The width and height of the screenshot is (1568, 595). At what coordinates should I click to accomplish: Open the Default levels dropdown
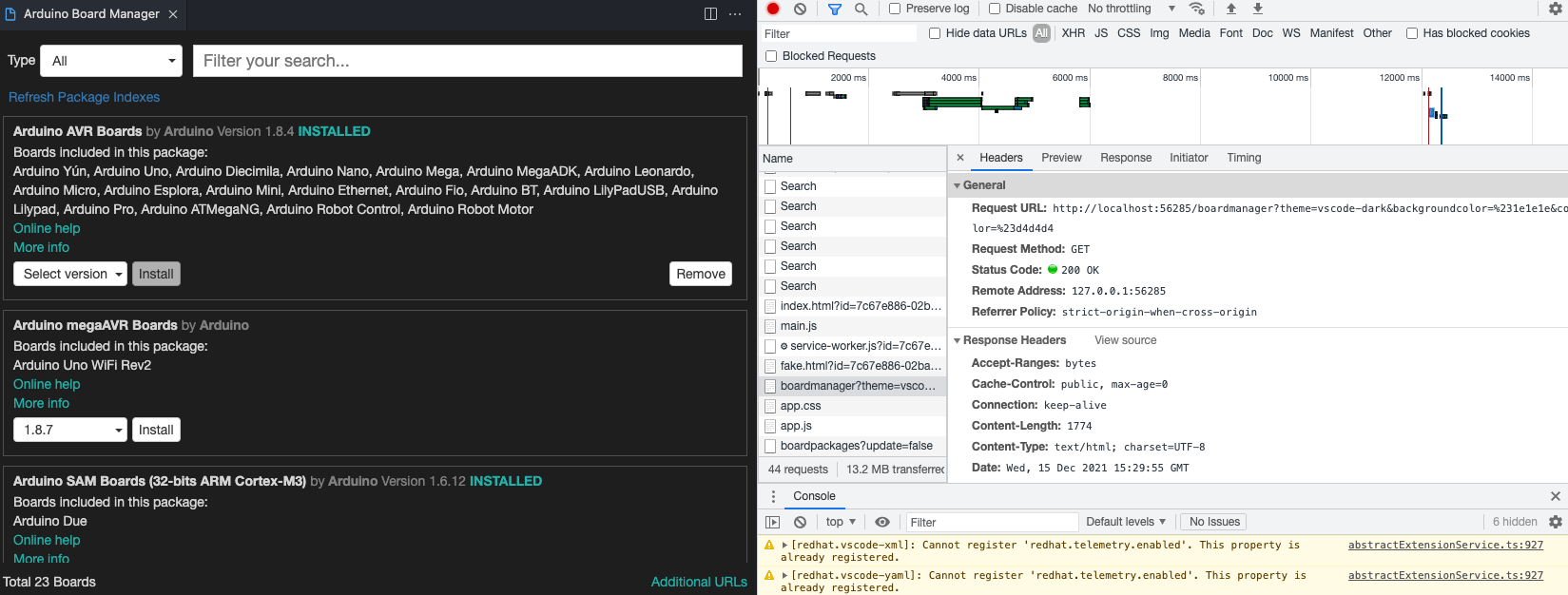pos(1126,522)
